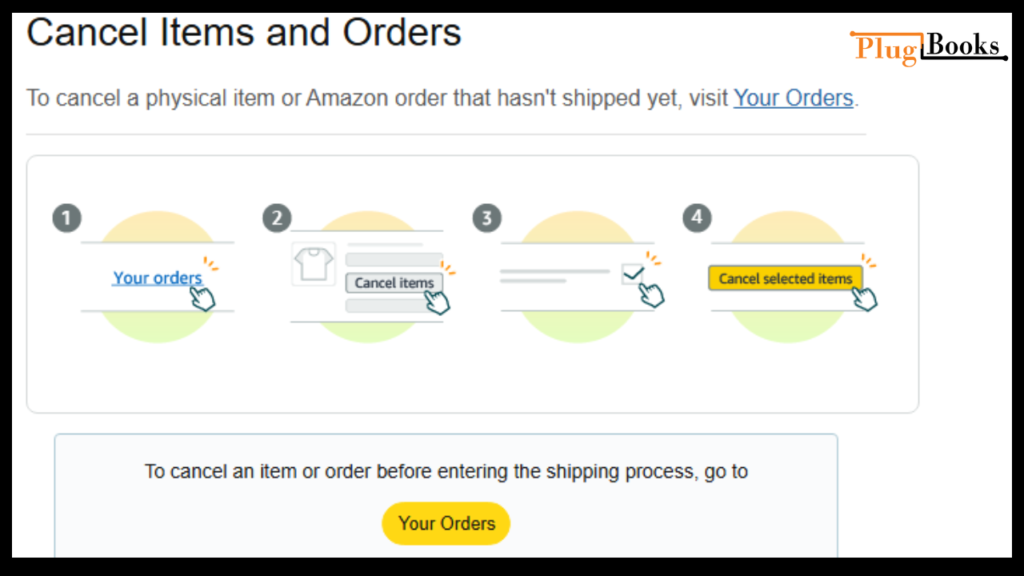Click the yellow Cancel selected items button
The height and width of the screenshot is (576, 1024).
[x=785, y=279]
